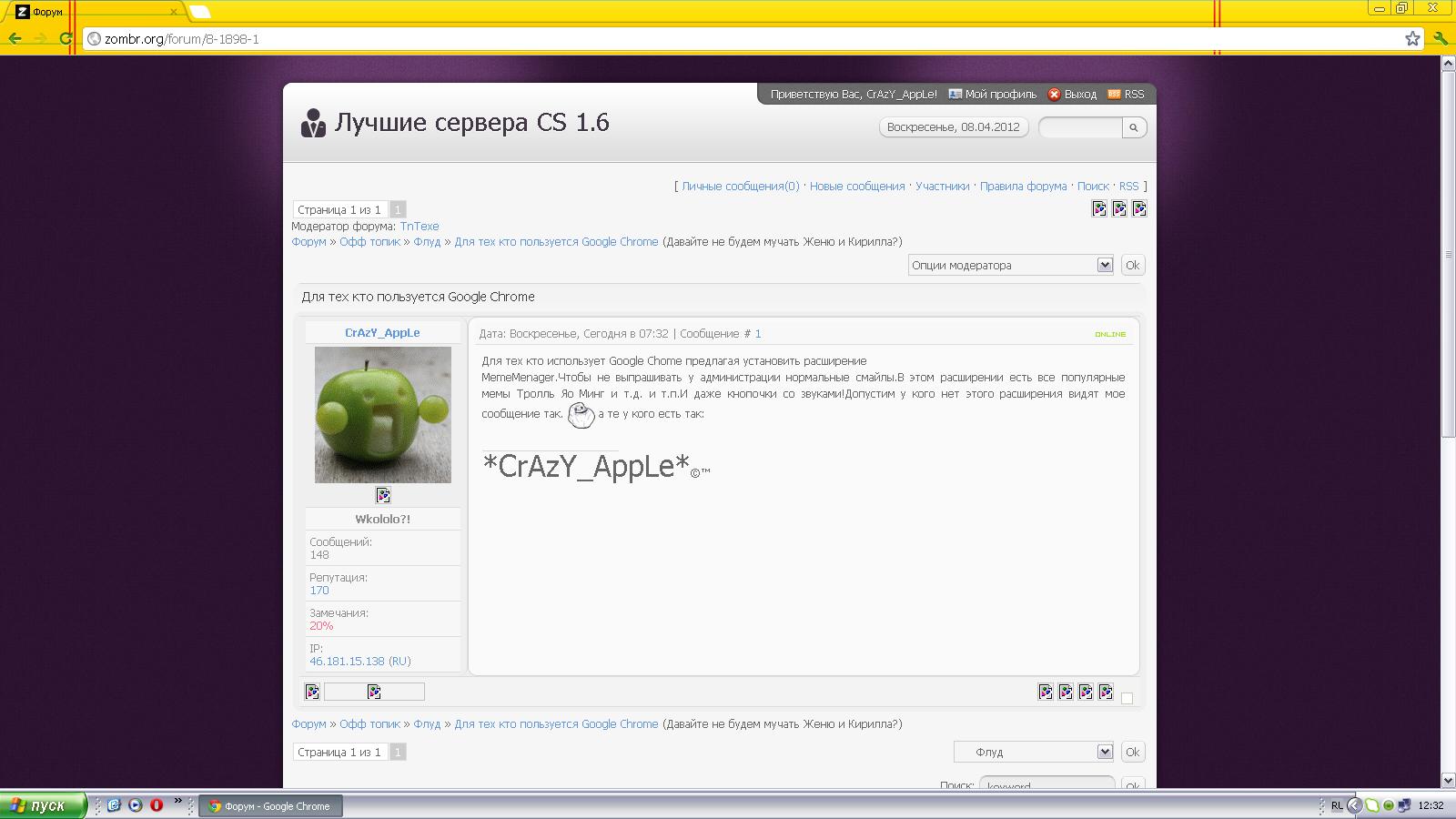The height and width of the screenshot is (819, 1456).
Task: Click the Forever Alone meme smiley in post
Action: pos(581,415)
